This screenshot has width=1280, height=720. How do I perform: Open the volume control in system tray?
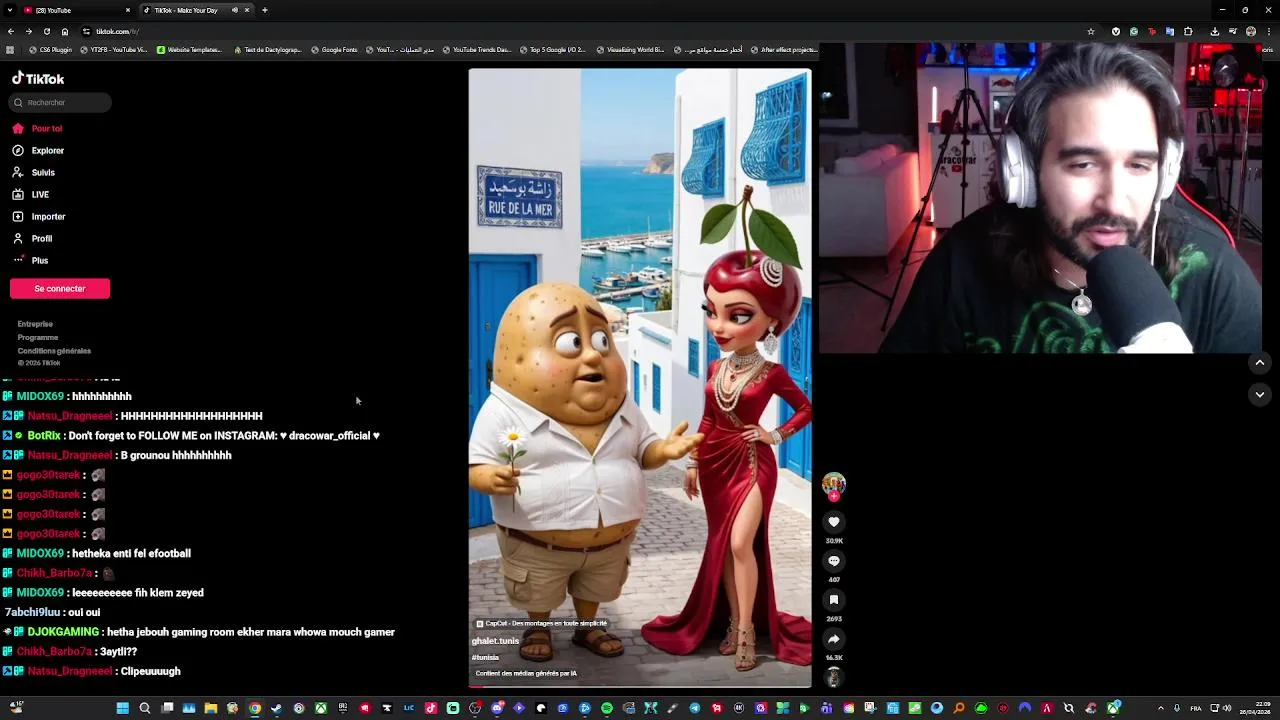(1227, 708)
